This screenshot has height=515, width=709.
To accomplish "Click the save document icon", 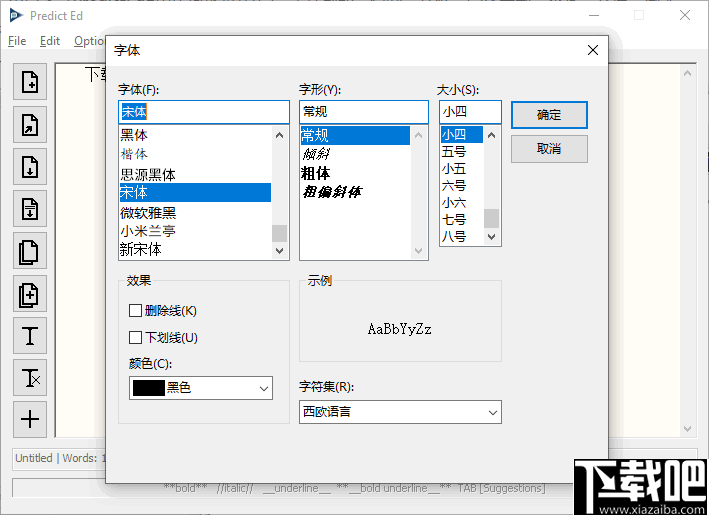I will pyautogui.click(x=30, y=166).
